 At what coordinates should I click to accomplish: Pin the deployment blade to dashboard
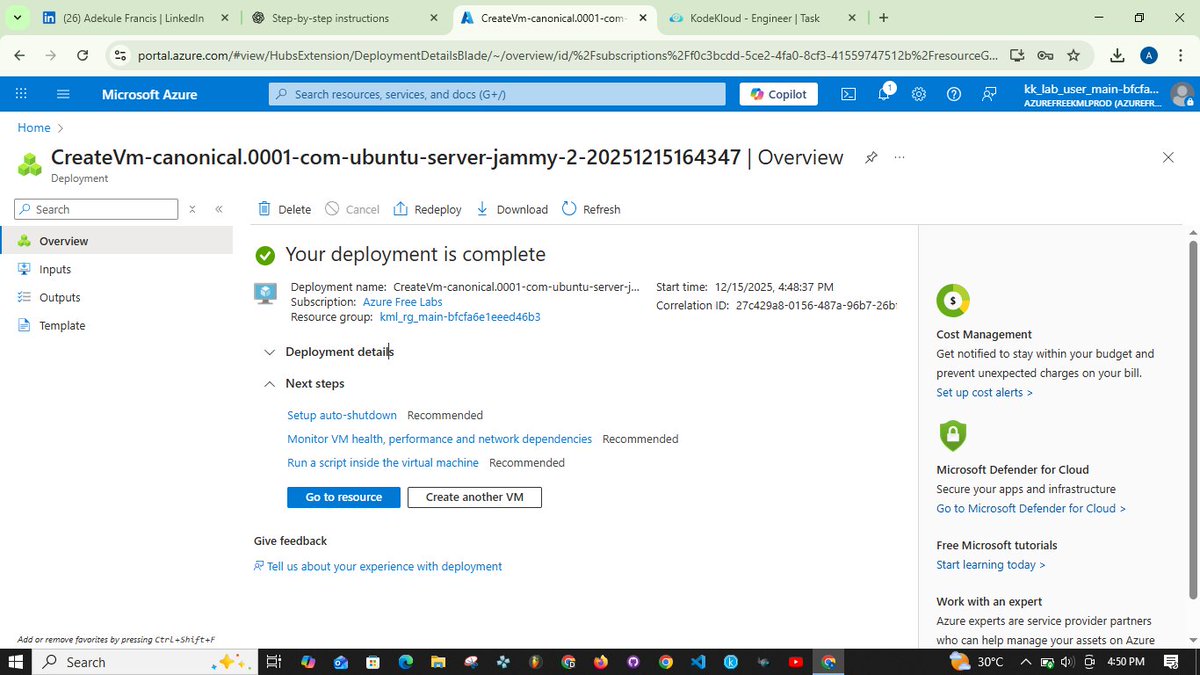pos(871,158)
